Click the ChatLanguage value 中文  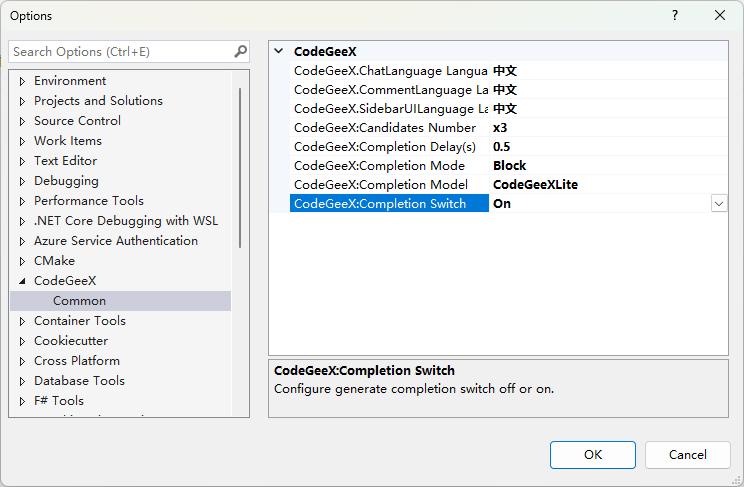[505, 71]
